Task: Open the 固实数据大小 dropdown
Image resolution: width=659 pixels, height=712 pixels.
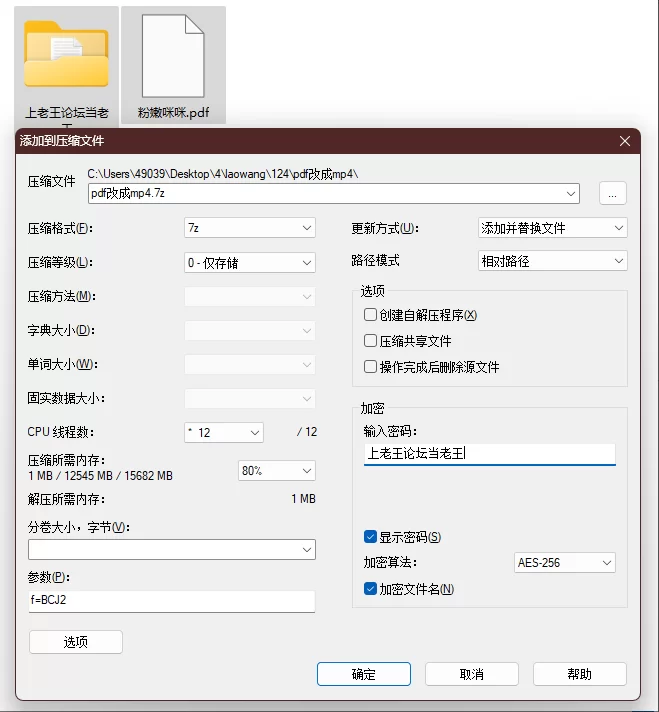Action: click(x=250, y=399)
